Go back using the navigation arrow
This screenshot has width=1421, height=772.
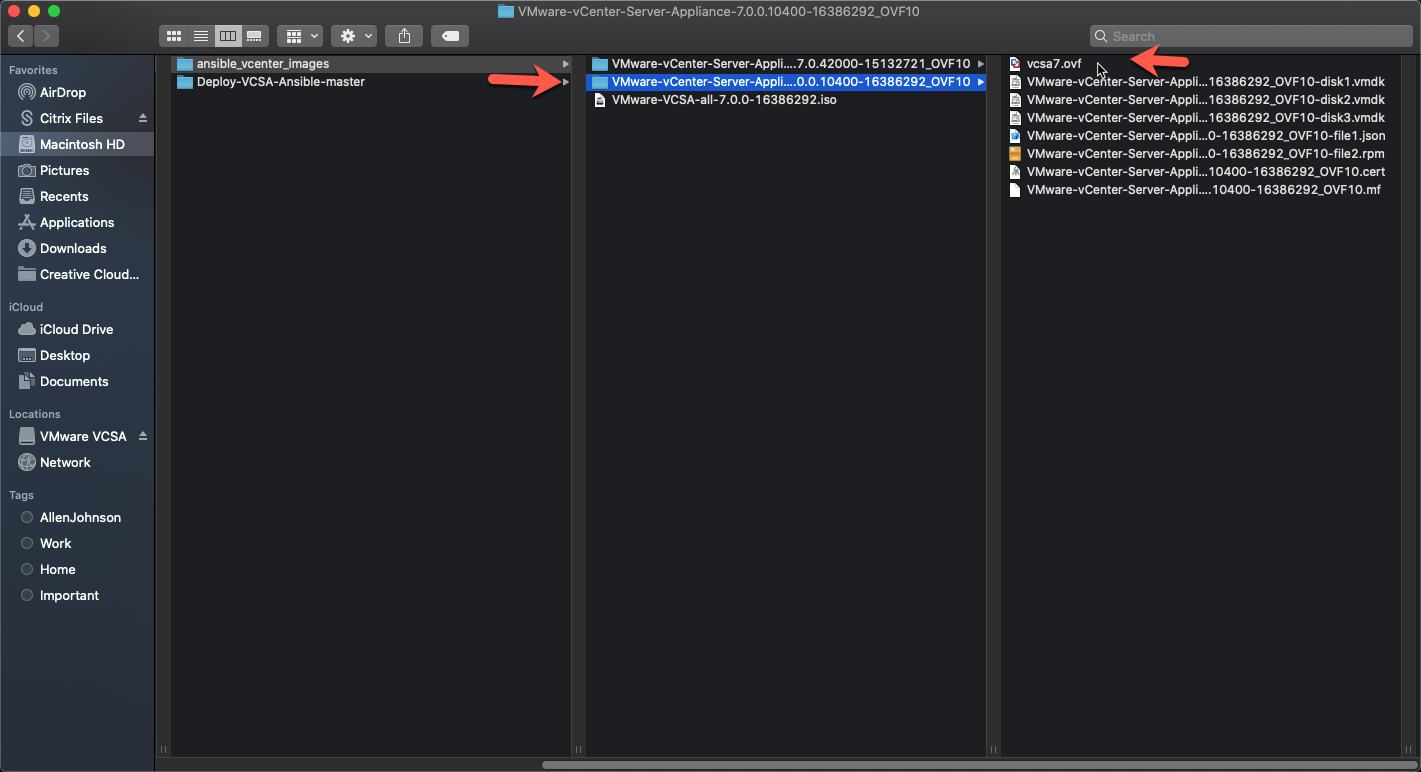coord(20,35)
